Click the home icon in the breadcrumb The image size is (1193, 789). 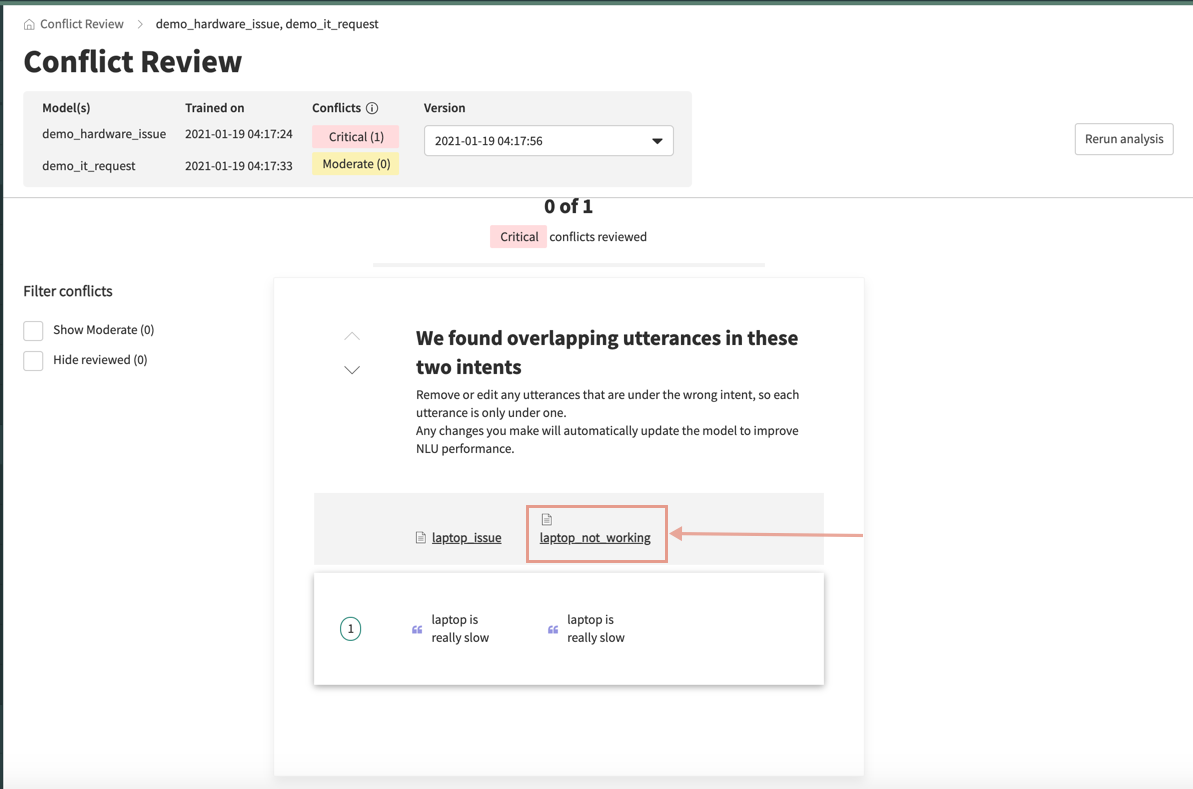29,24
